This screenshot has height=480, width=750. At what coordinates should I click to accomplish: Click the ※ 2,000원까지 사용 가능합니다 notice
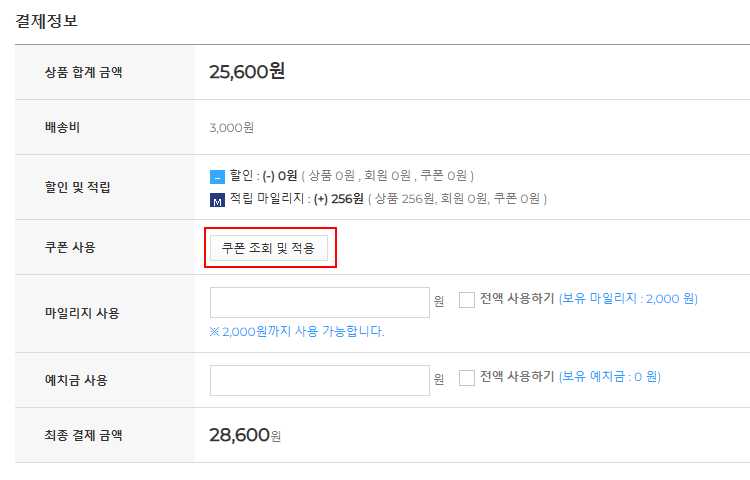297,331
